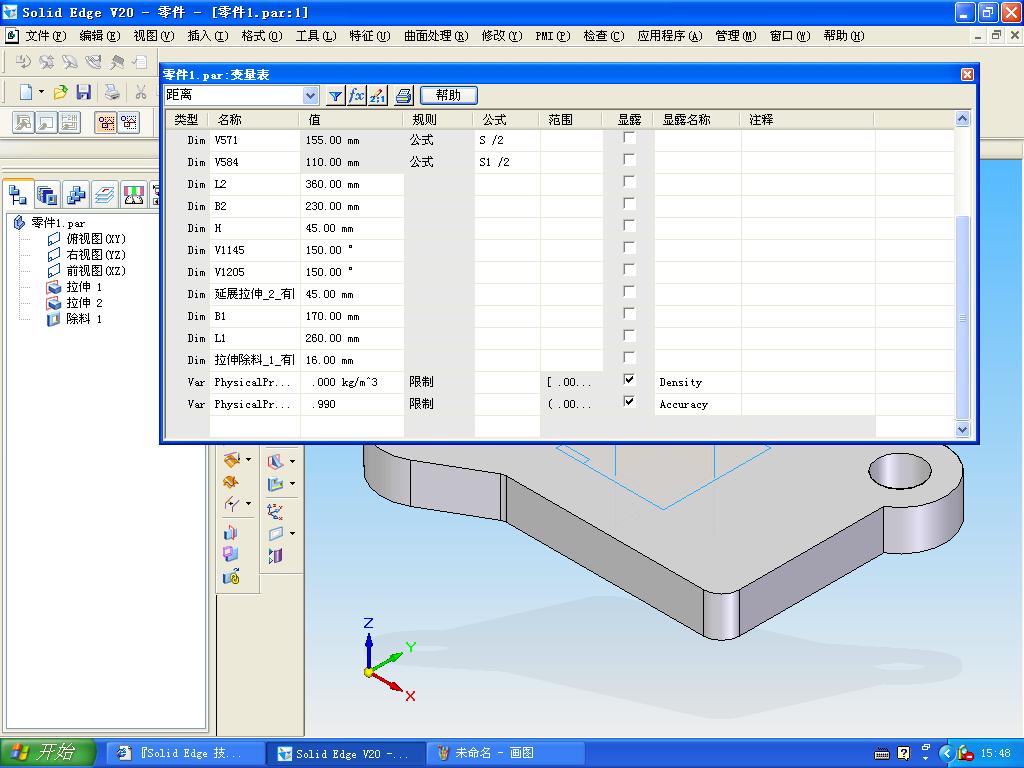Click the keypoint curve tool icon

231,504
